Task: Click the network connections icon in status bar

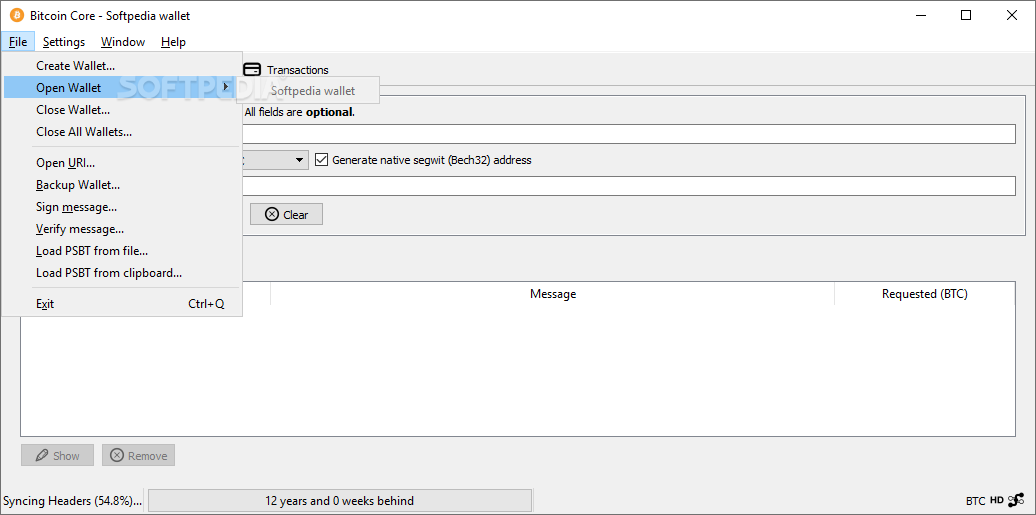Action: pos(1016,500)
